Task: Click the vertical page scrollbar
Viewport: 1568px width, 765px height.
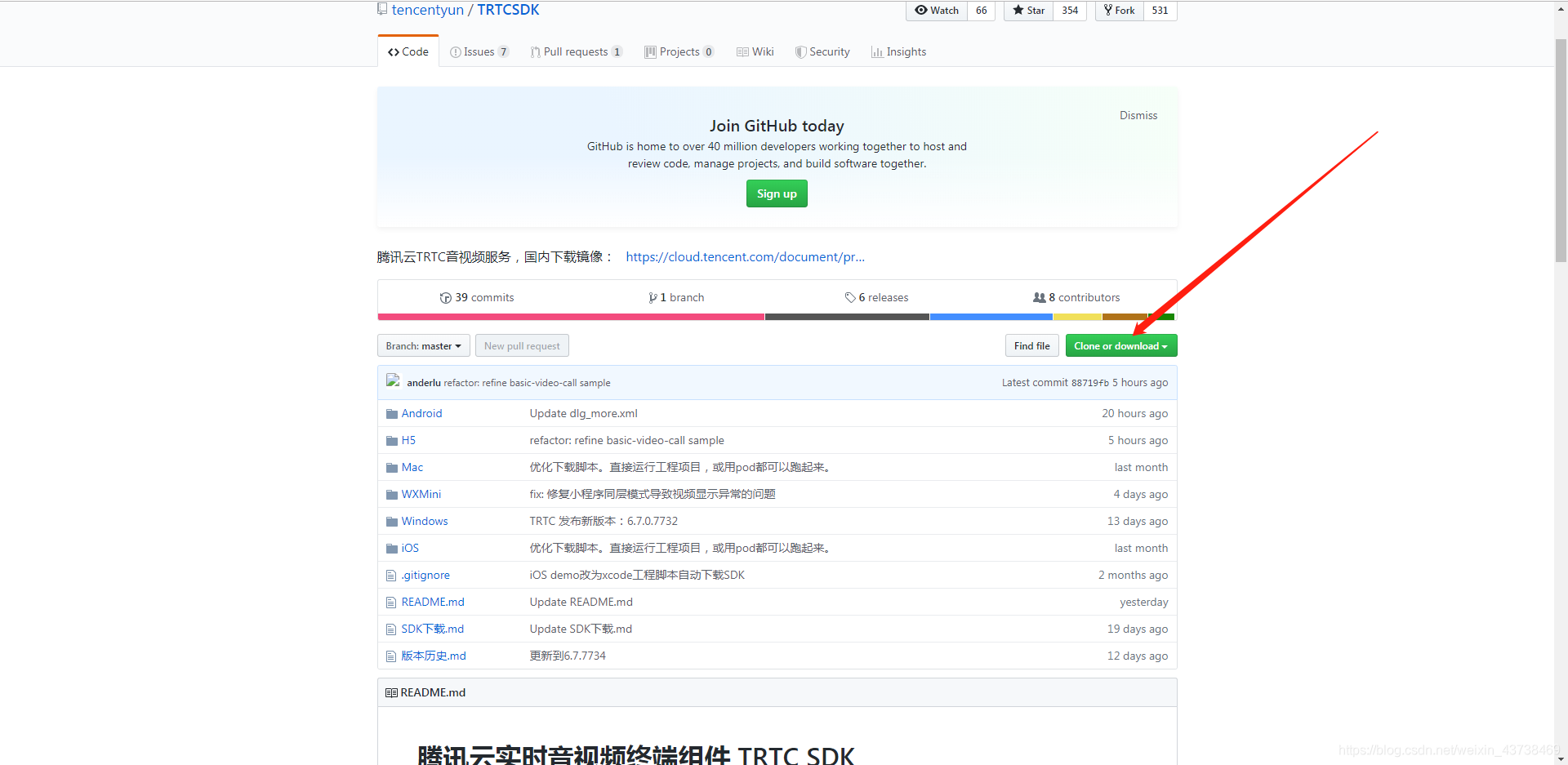Action: pyautogui.click(x=1561, y=151)
